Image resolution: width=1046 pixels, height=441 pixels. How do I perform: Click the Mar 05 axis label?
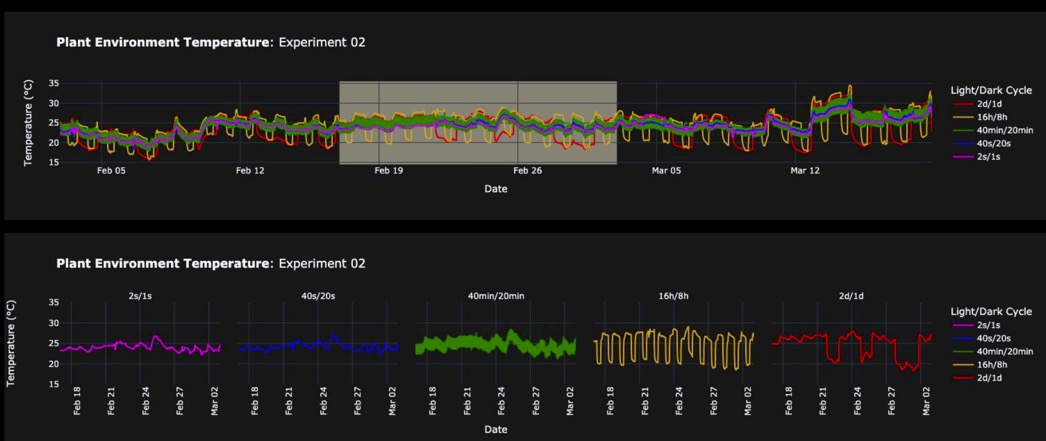(666, 171)
